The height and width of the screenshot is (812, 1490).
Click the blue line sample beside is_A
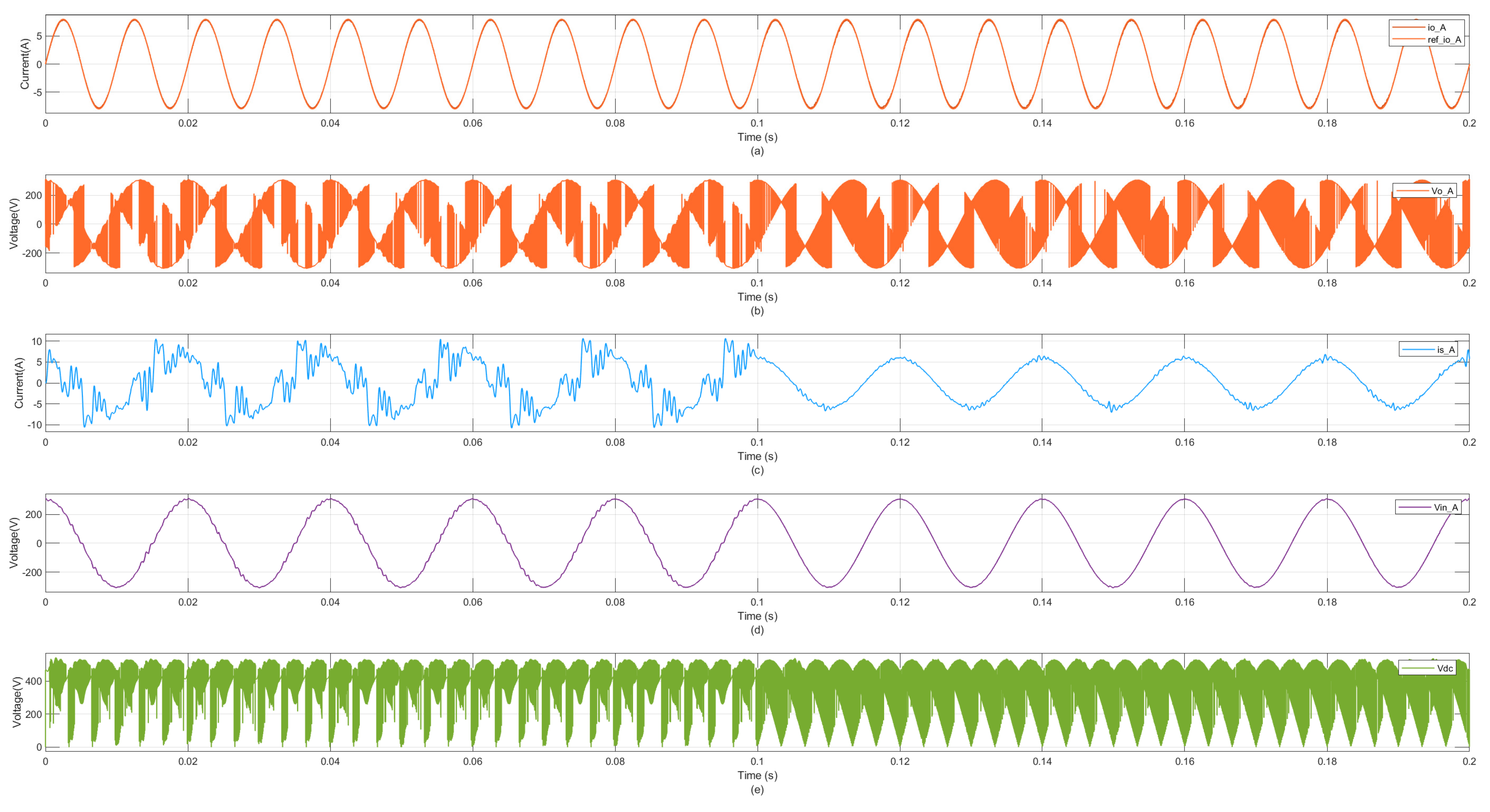tap(1418, 349)
